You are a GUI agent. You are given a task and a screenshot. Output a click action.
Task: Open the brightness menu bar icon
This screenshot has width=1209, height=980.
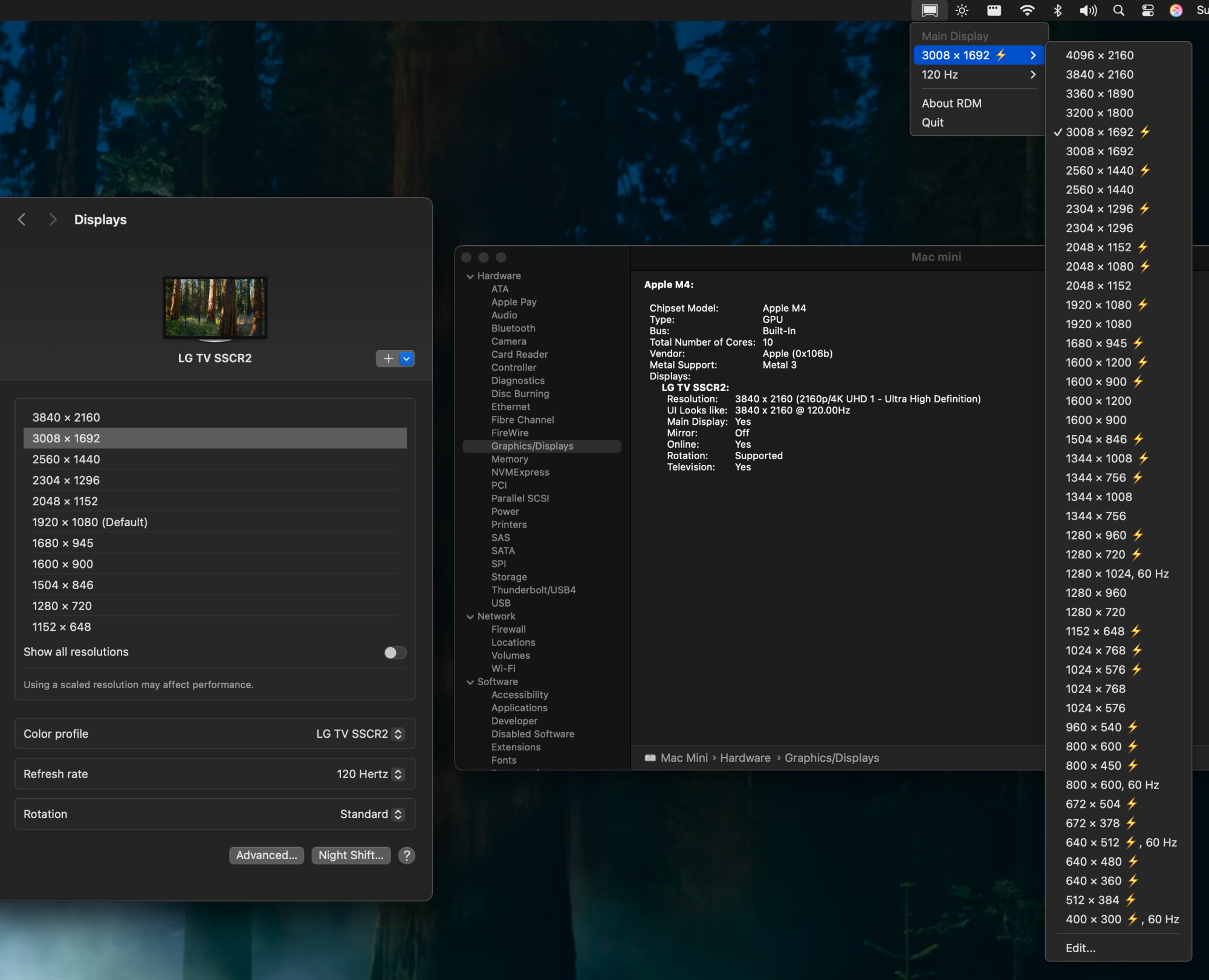[x=962, y=10]
